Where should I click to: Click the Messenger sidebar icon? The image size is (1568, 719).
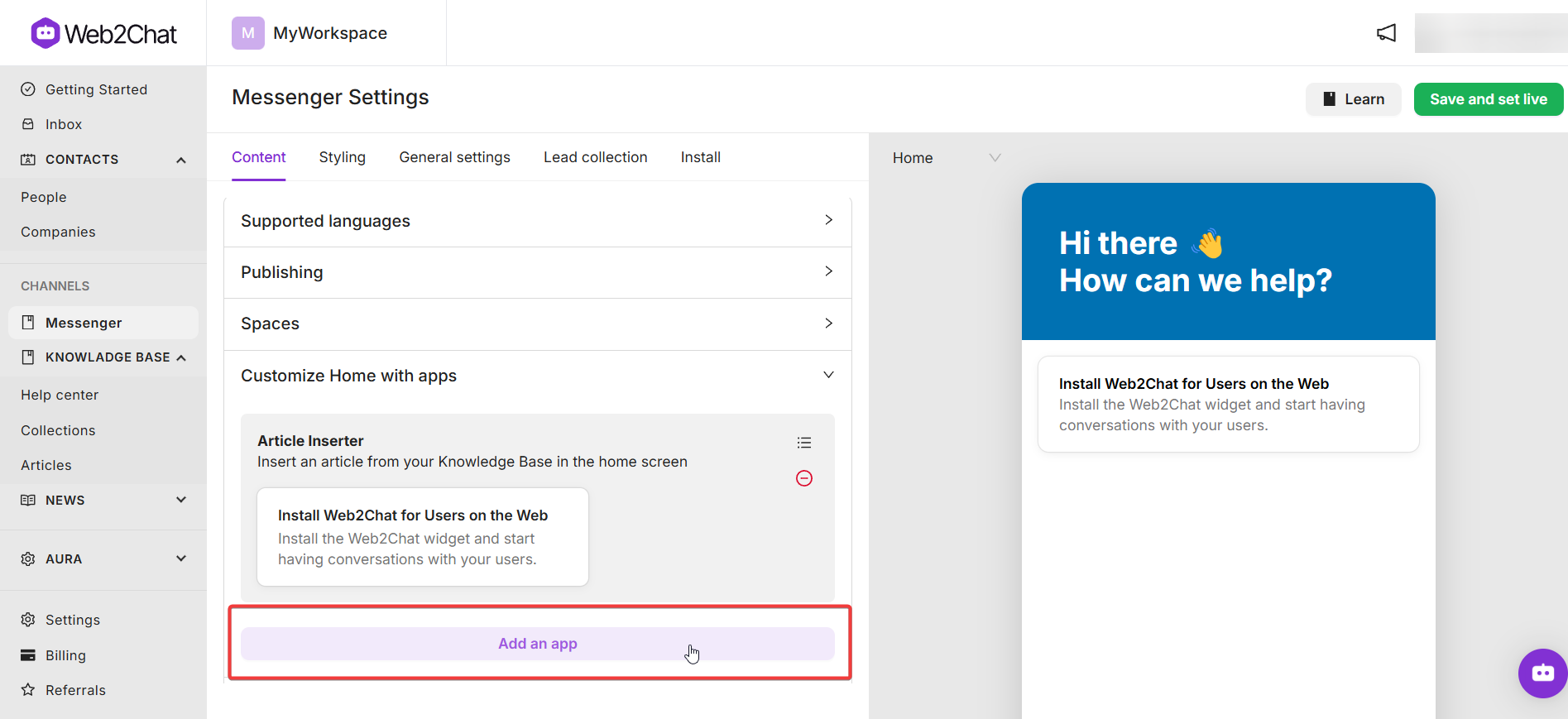coord(28,323)
